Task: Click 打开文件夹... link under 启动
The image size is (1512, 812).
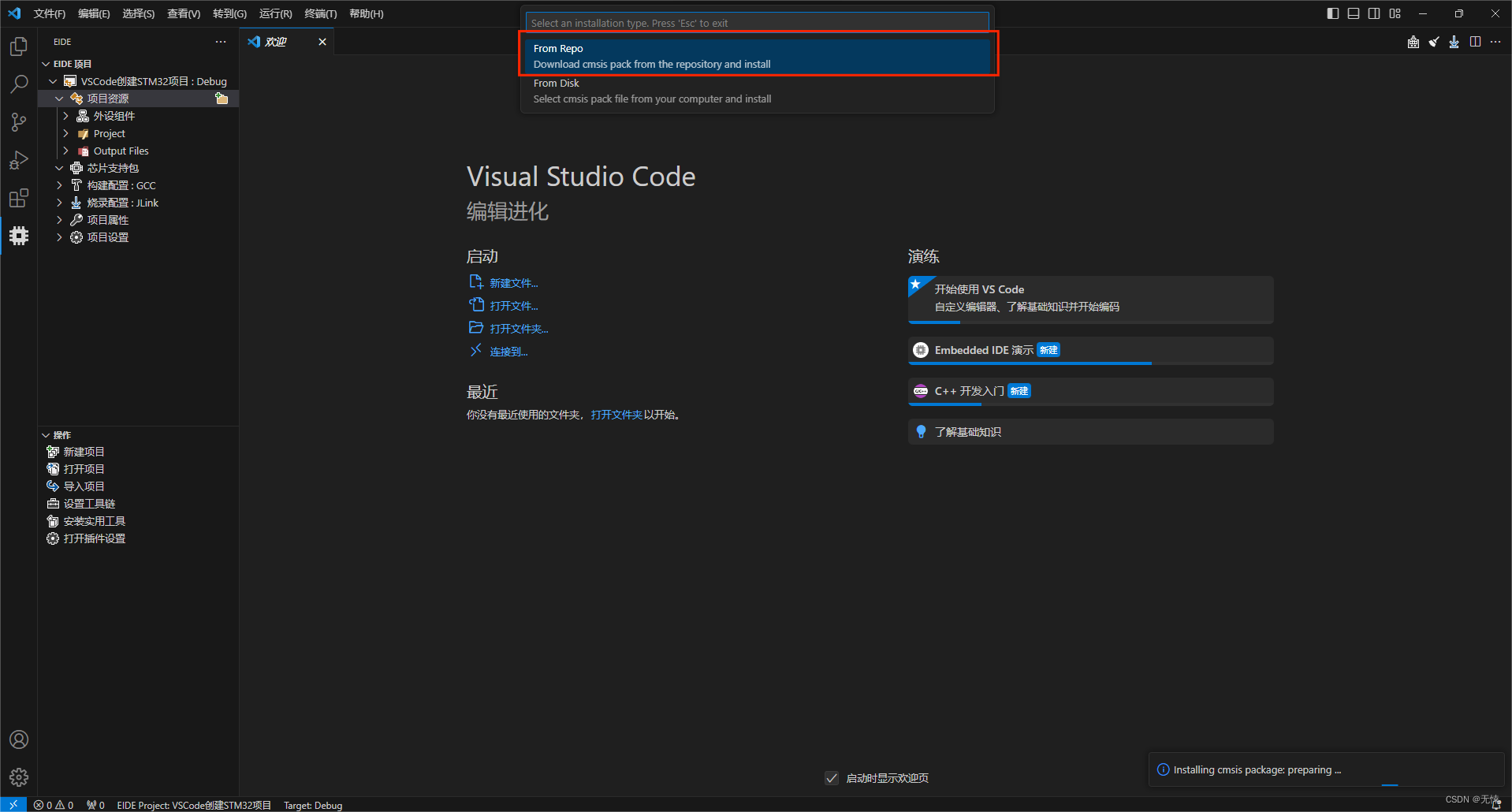Action: [x=519, y=329]
